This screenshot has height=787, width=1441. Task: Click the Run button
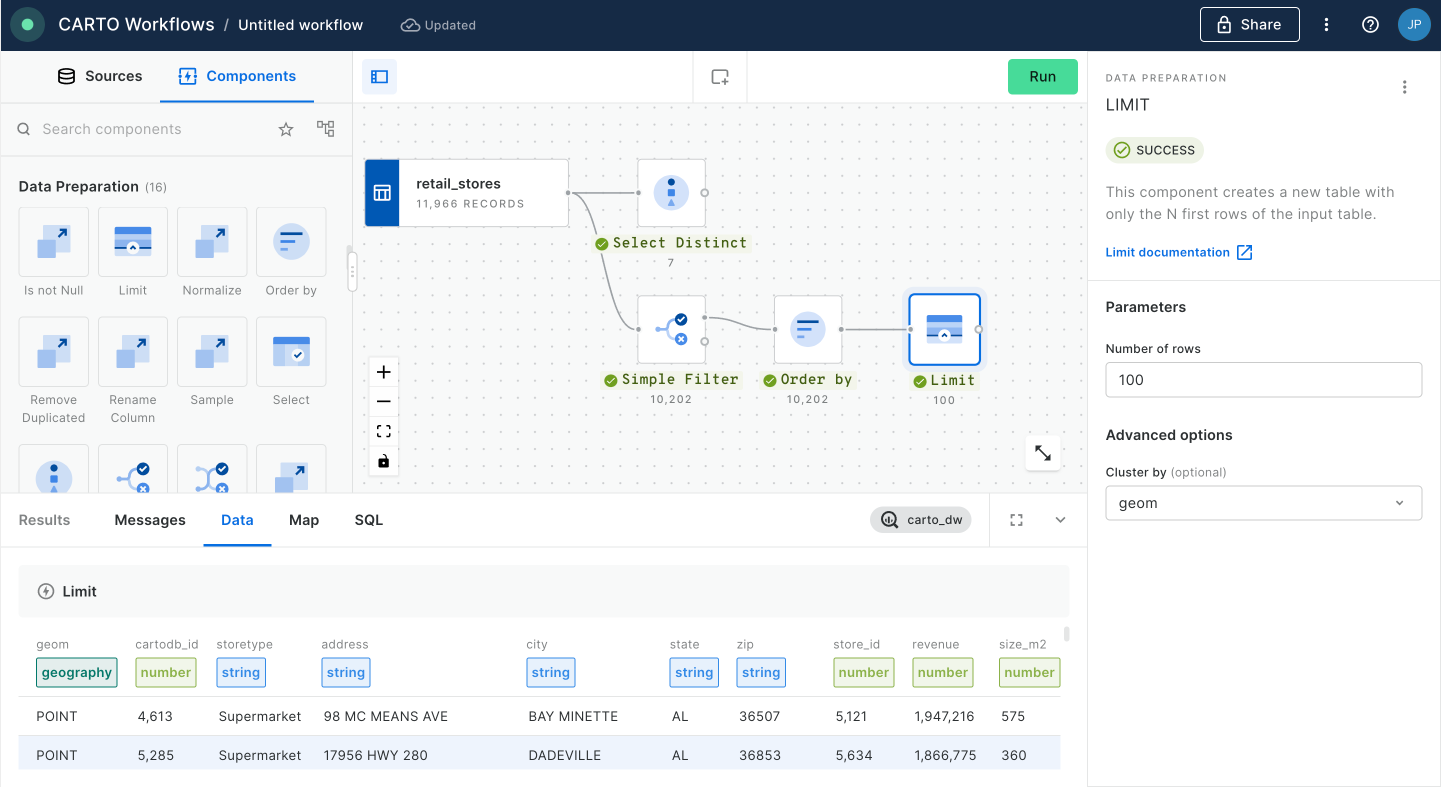click(1042, 77)
